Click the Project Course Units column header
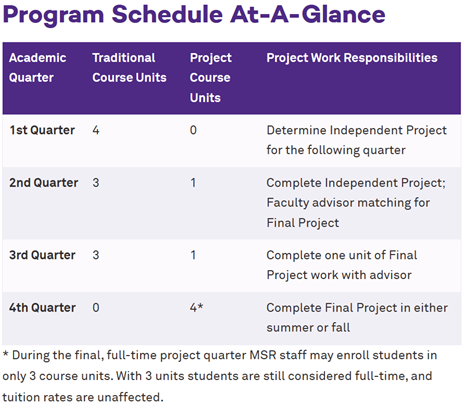This screenshot has width=464, height=405. [x=211, y=78]
